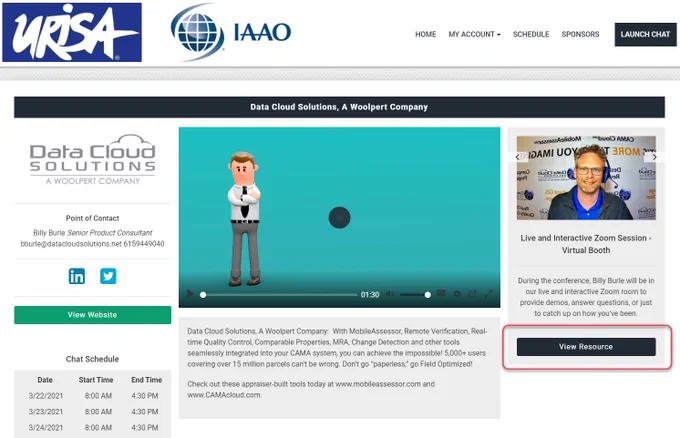Adjust the video volume slider
The width and height of the screenshot is (680, 438).
[x=415, y=294]
